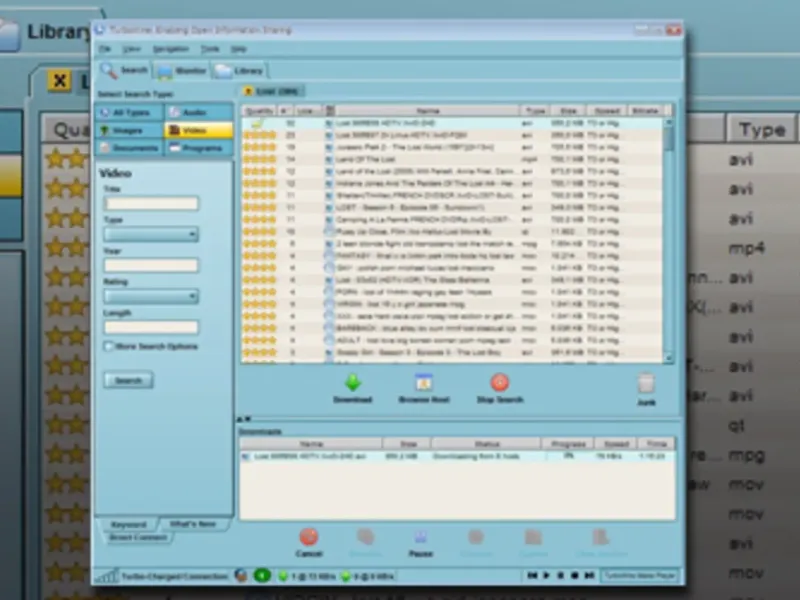Click the second green arrow indicator in status bar
This screenshot has height=600, width=800.
coord(346,577)
